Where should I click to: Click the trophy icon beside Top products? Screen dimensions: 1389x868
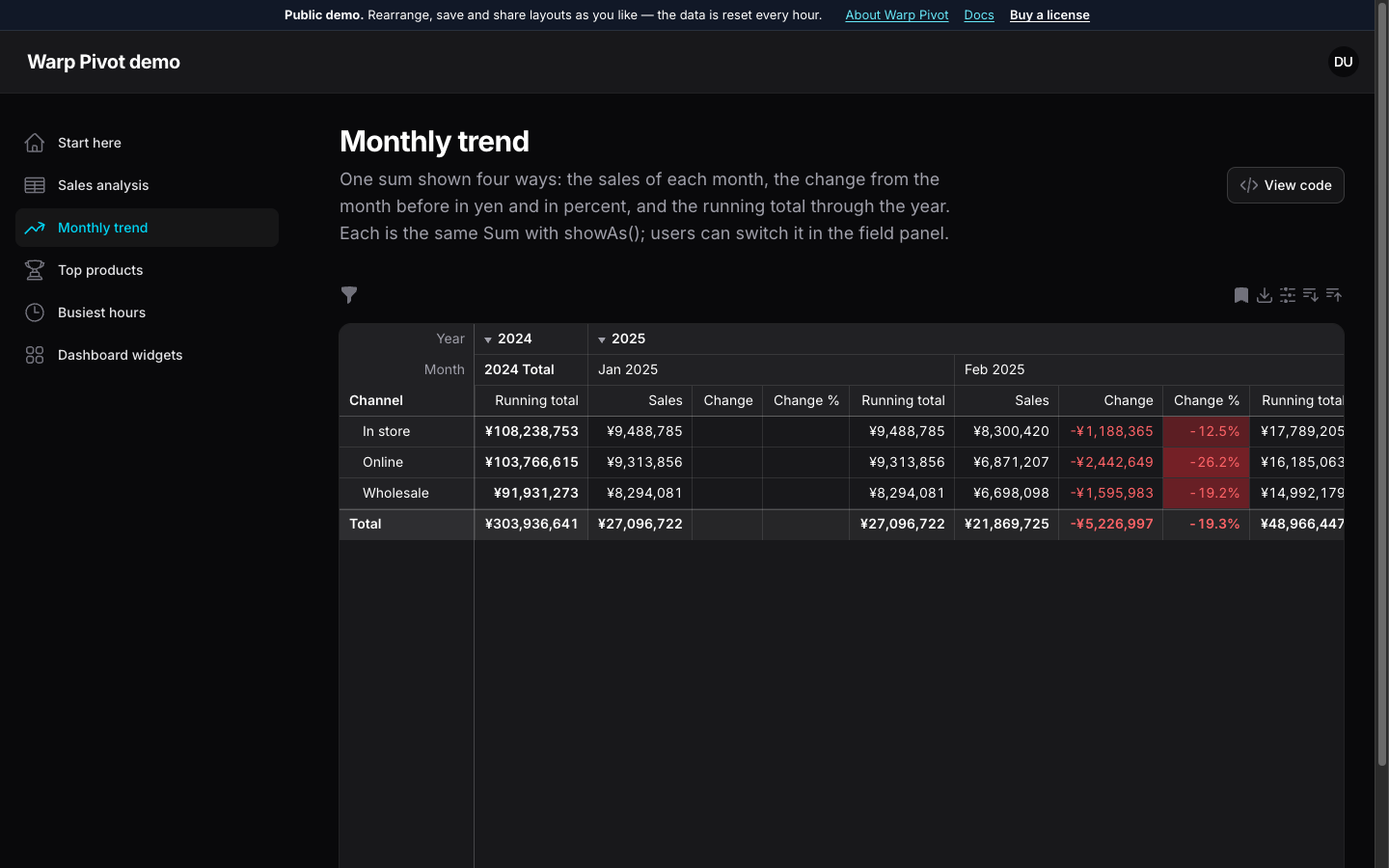[35, 270]
